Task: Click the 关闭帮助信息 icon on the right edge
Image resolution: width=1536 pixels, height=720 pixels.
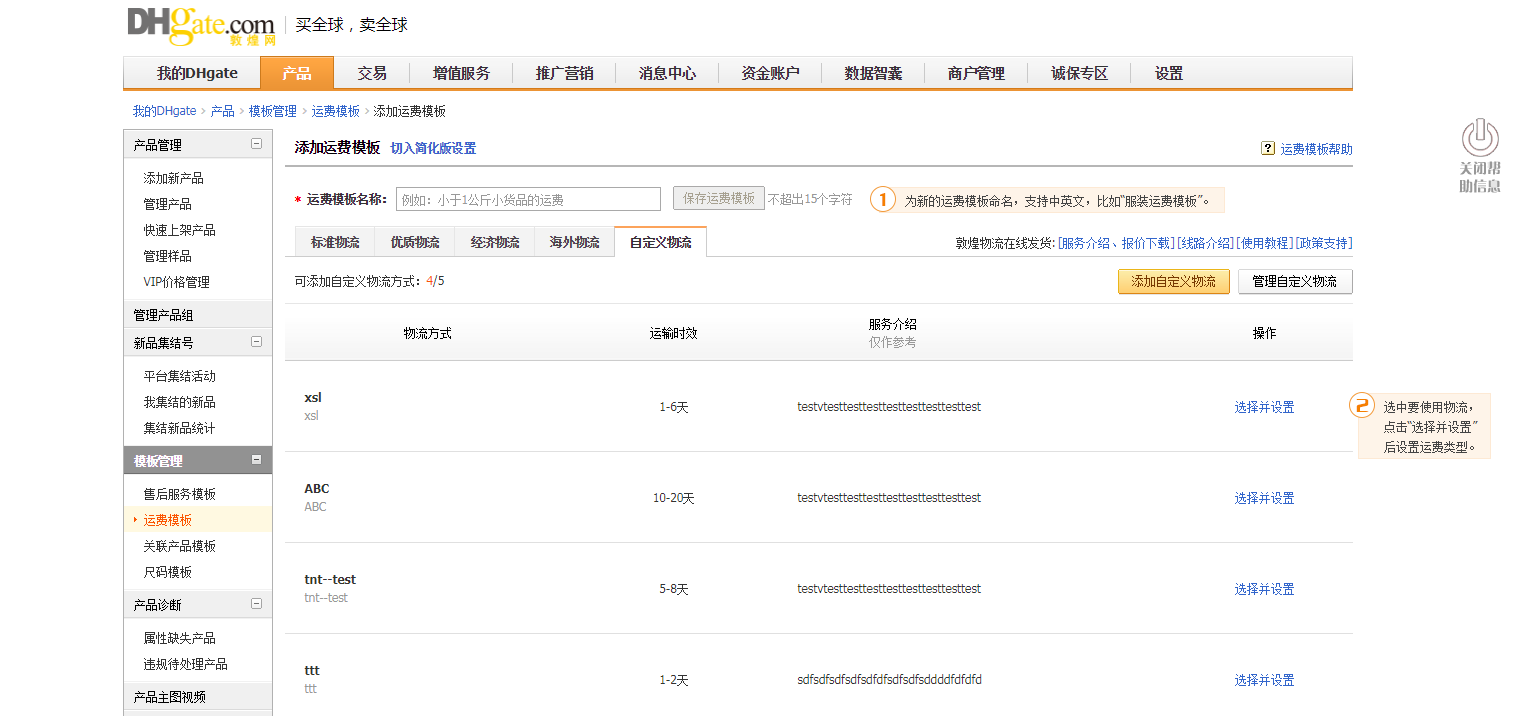Action: click(1479, 140)
